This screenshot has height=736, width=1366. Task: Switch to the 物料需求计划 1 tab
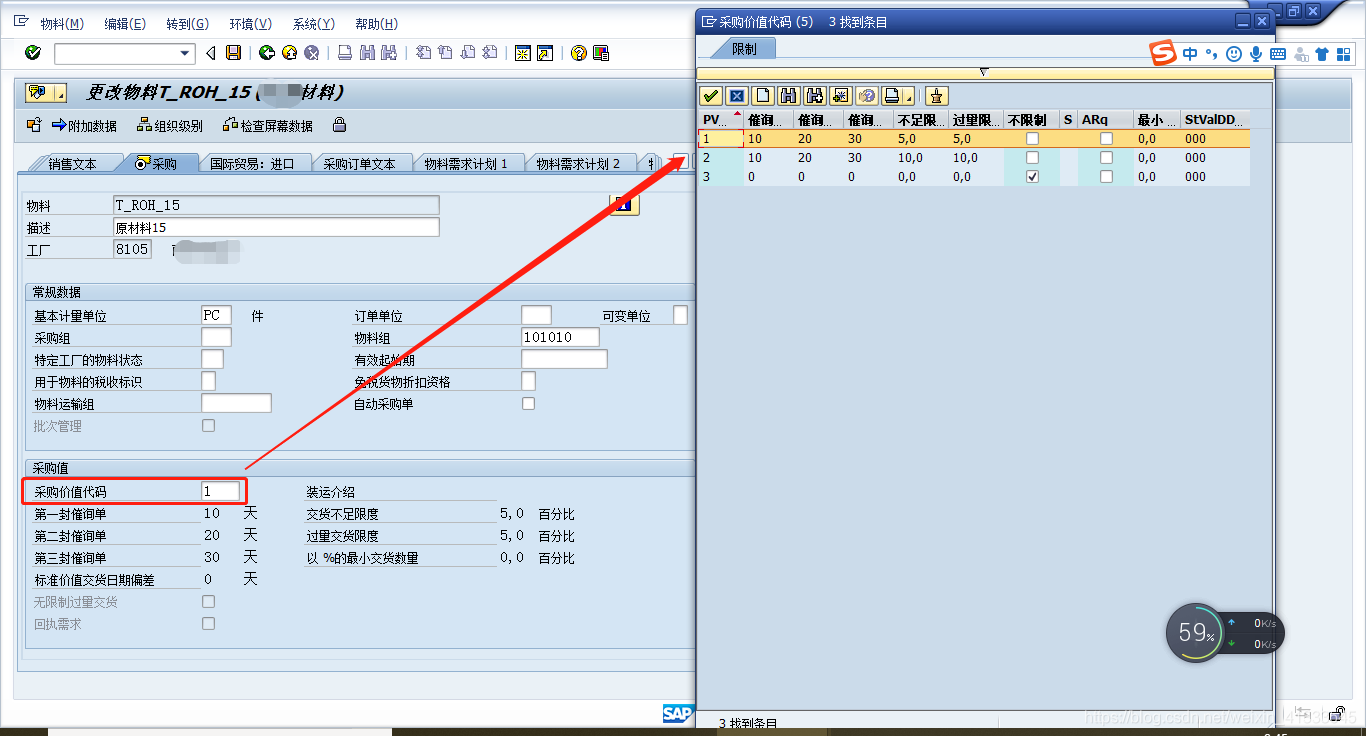(466, 164)
